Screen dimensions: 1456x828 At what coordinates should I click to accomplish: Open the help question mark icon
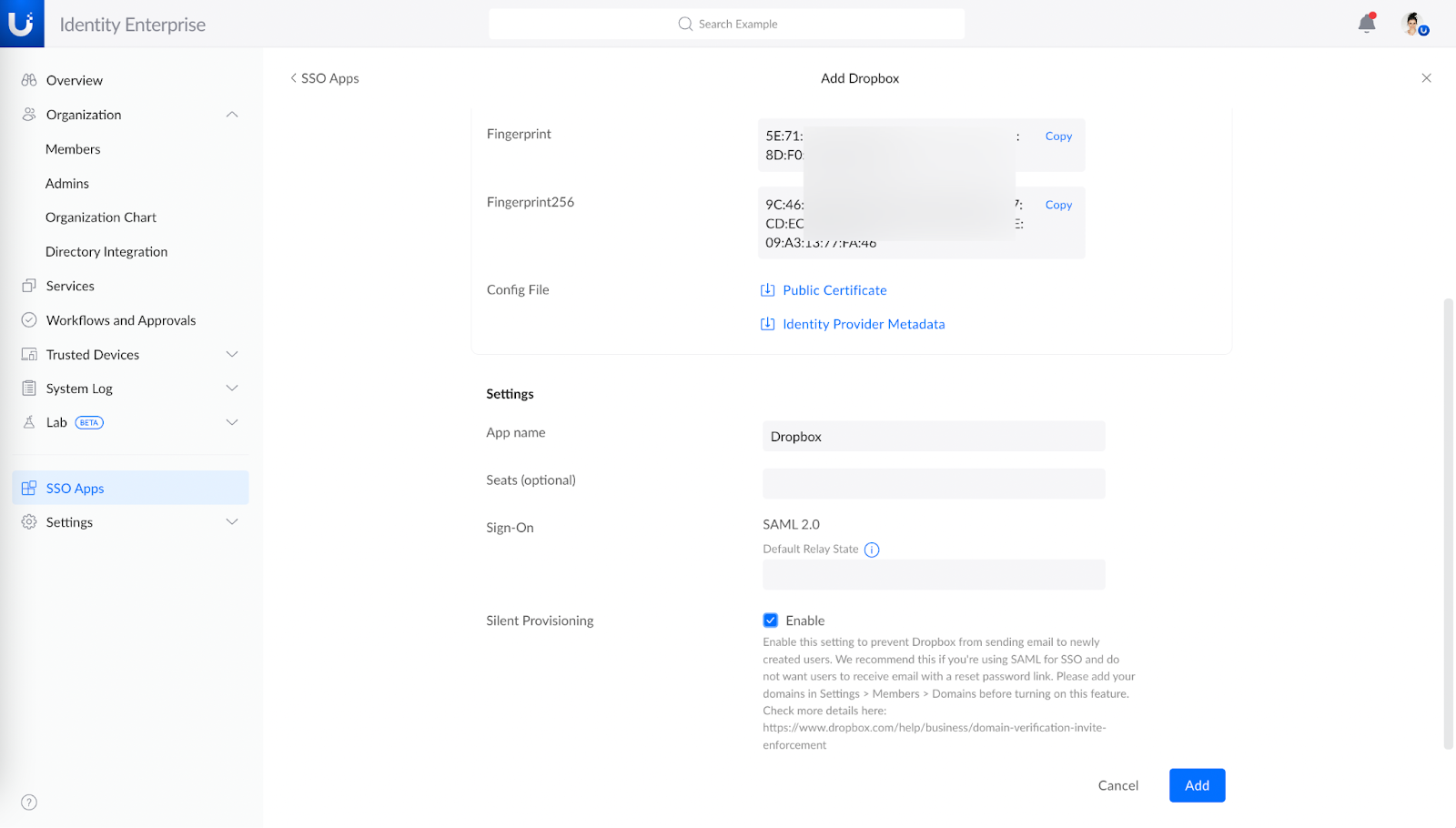tap(29, 803)
